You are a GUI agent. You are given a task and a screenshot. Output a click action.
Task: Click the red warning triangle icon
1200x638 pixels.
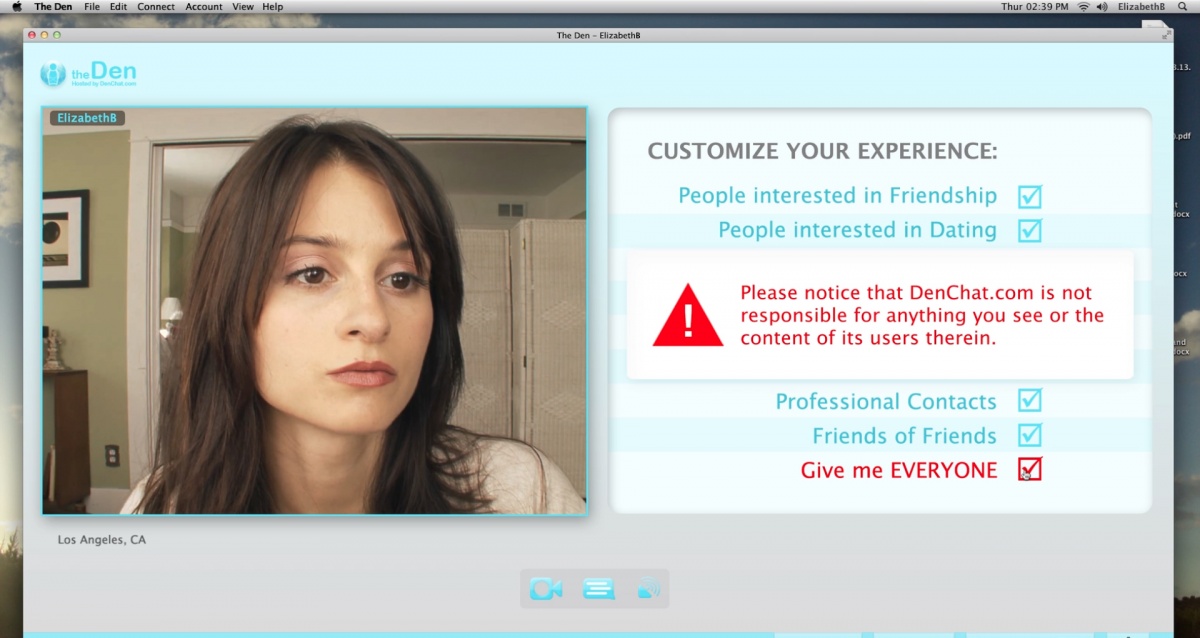[687, 316]
